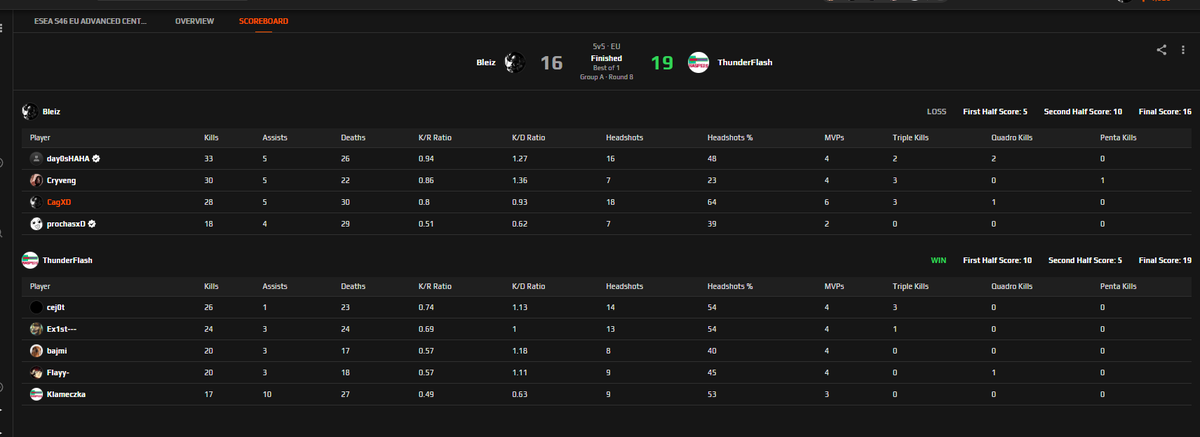
Task: Click Player header in ThunderFlash table
Action: point(40,286)
